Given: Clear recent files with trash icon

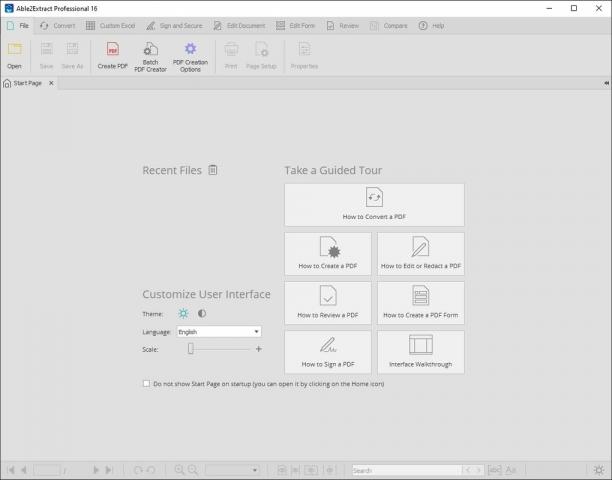Looking at the screenshot, I should [x=213, y=170].
